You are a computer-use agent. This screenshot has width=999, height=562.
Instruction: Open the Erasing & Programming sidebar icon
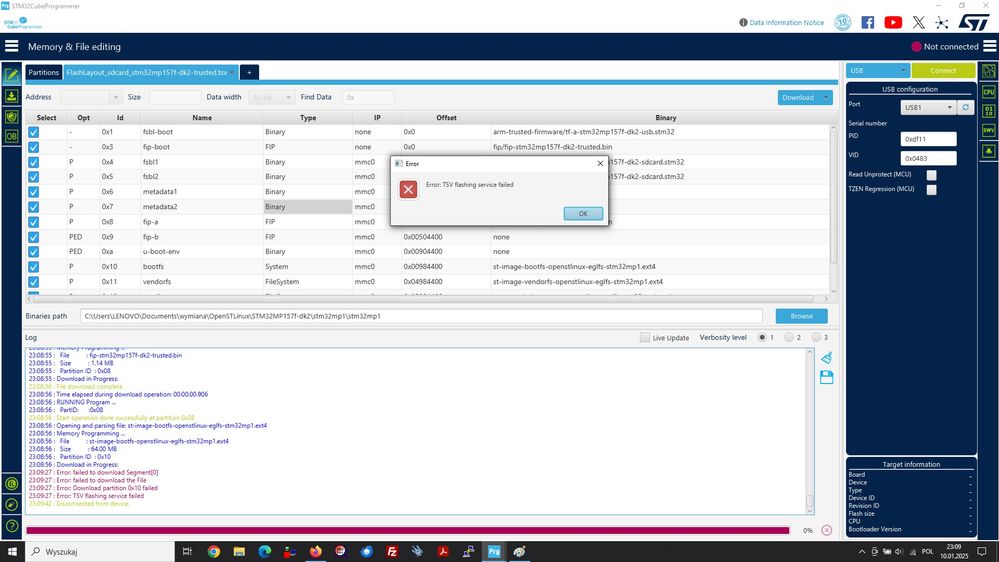tap(11, 96)
